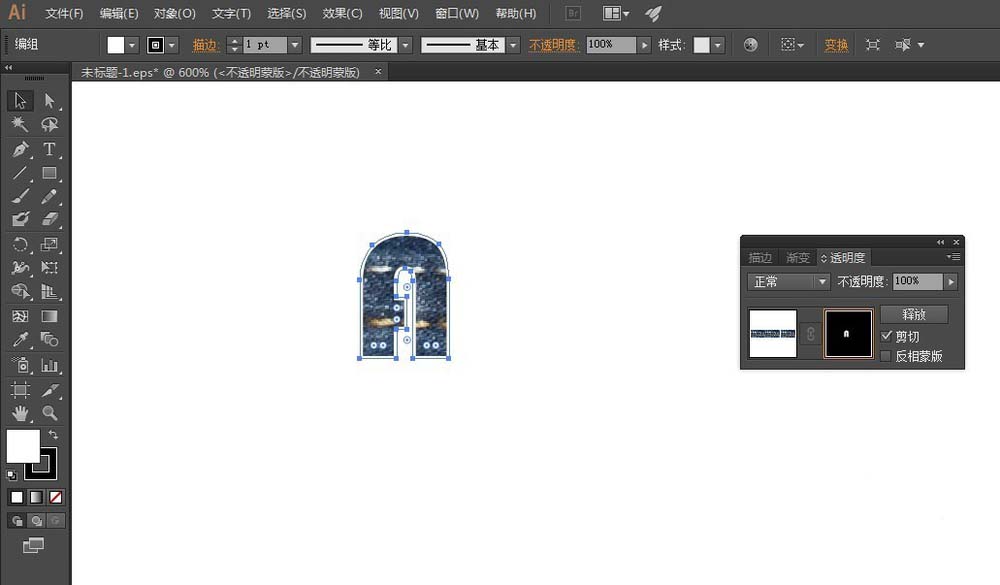Open fill color dropdown in control bar
The width and height of the screenshot is (1000, 585).
pyautogui.click(x=132, y=45)
